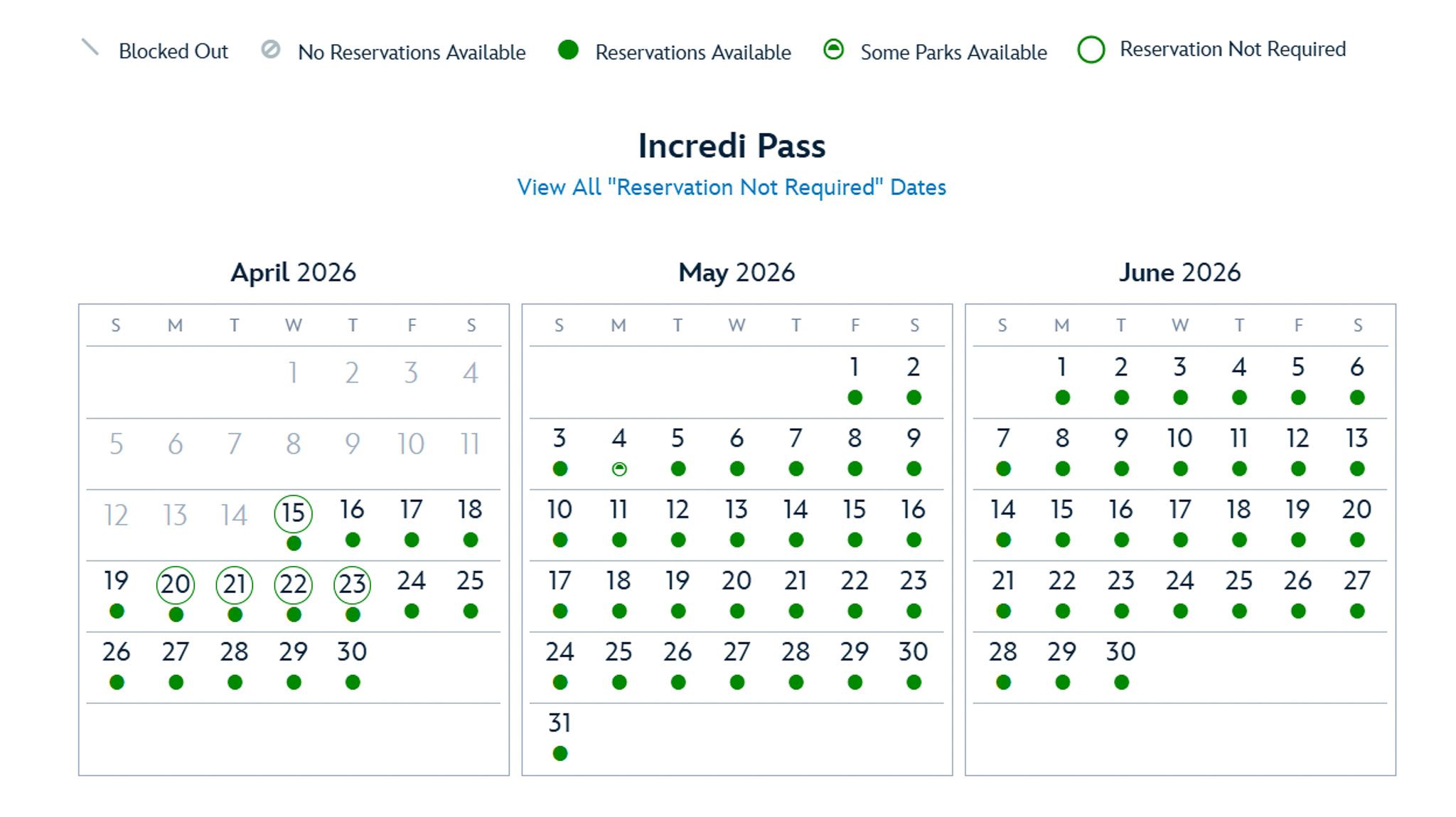Click the No Reservations Available legend icon
Screen dimensions: 1456x817
[270, 49]
